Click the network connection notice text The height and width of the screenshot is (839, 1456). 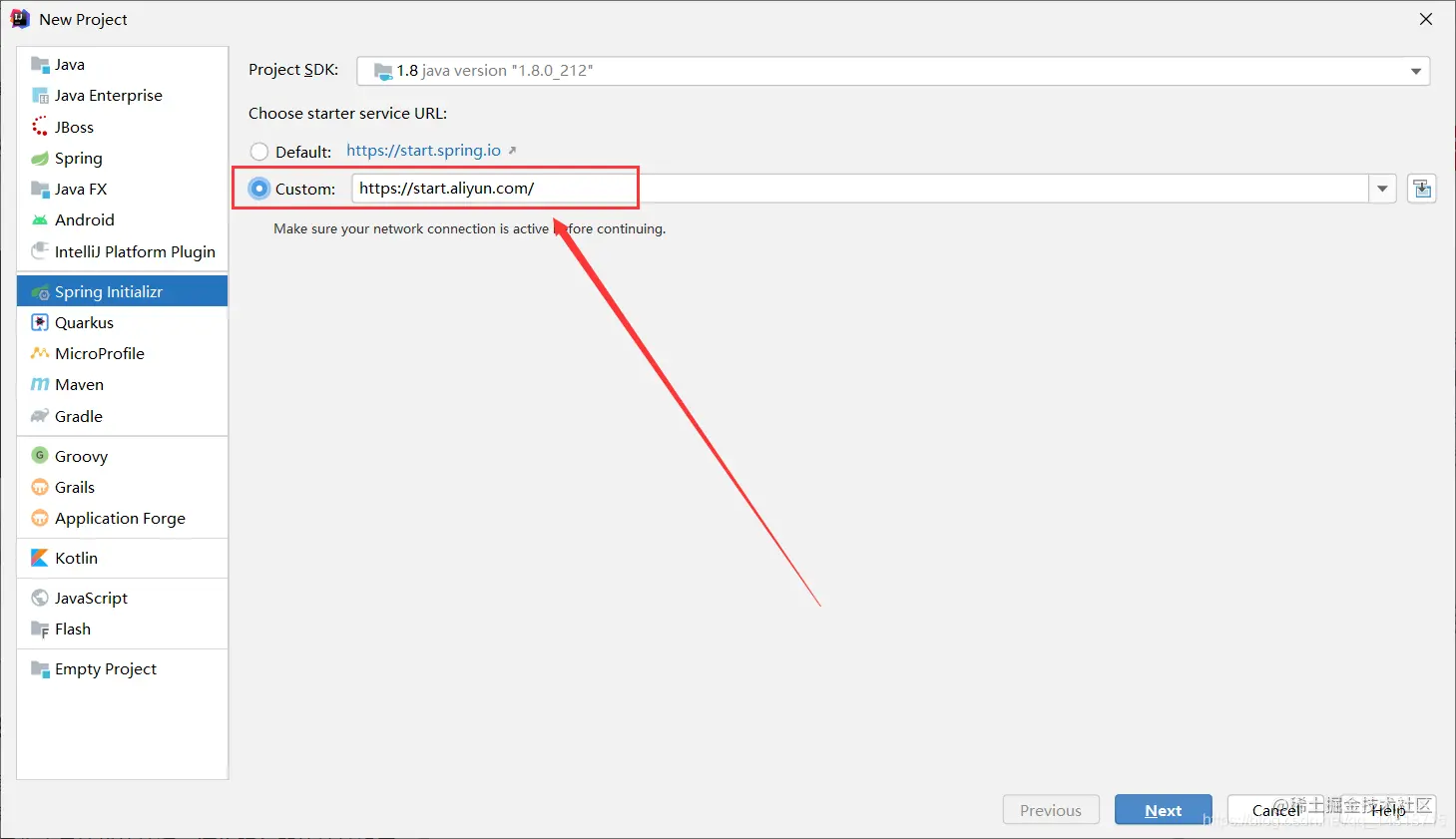click(469, 228)
